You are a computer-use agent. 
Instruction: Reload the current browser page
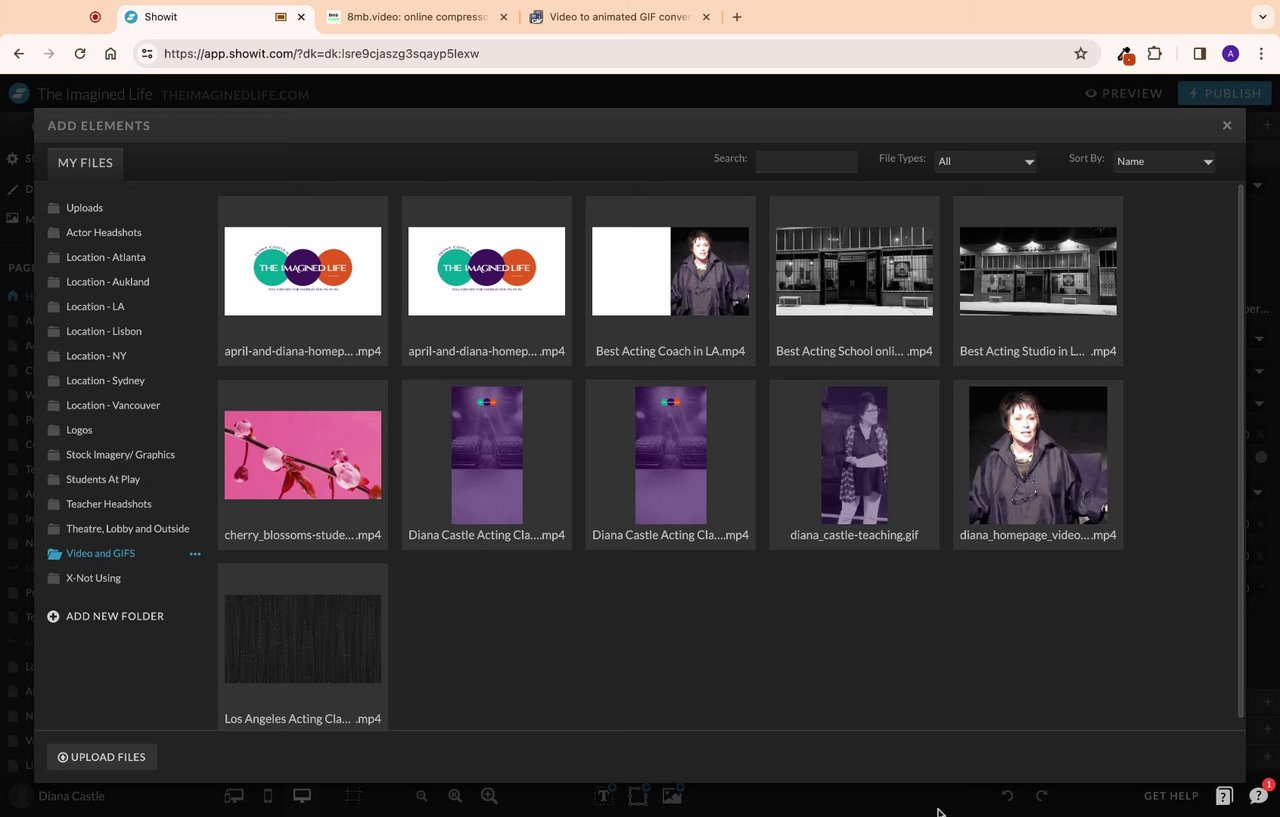pos(80,54)
